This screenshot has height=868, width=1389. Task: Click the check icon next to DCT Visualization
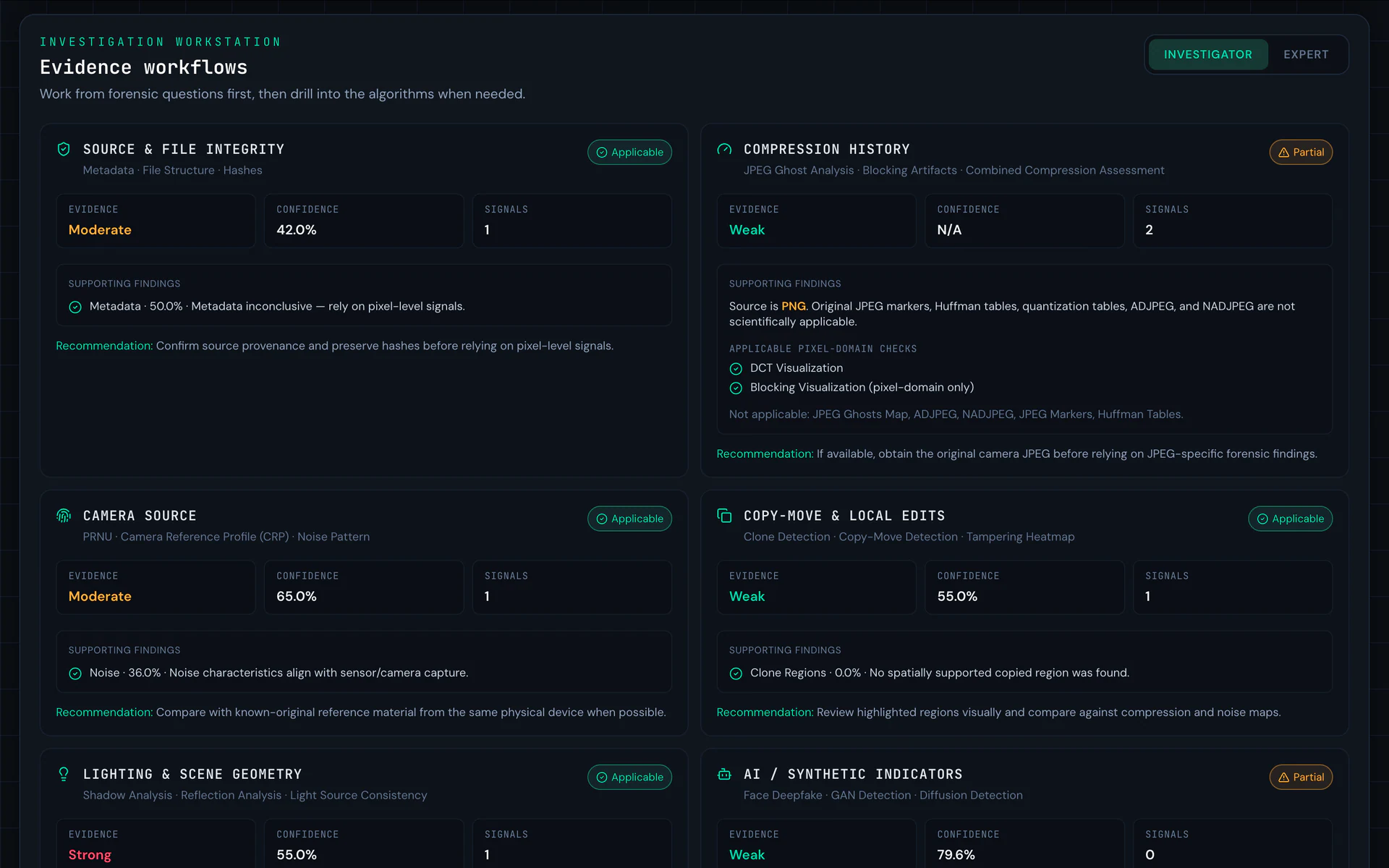[x=736, y=369]
